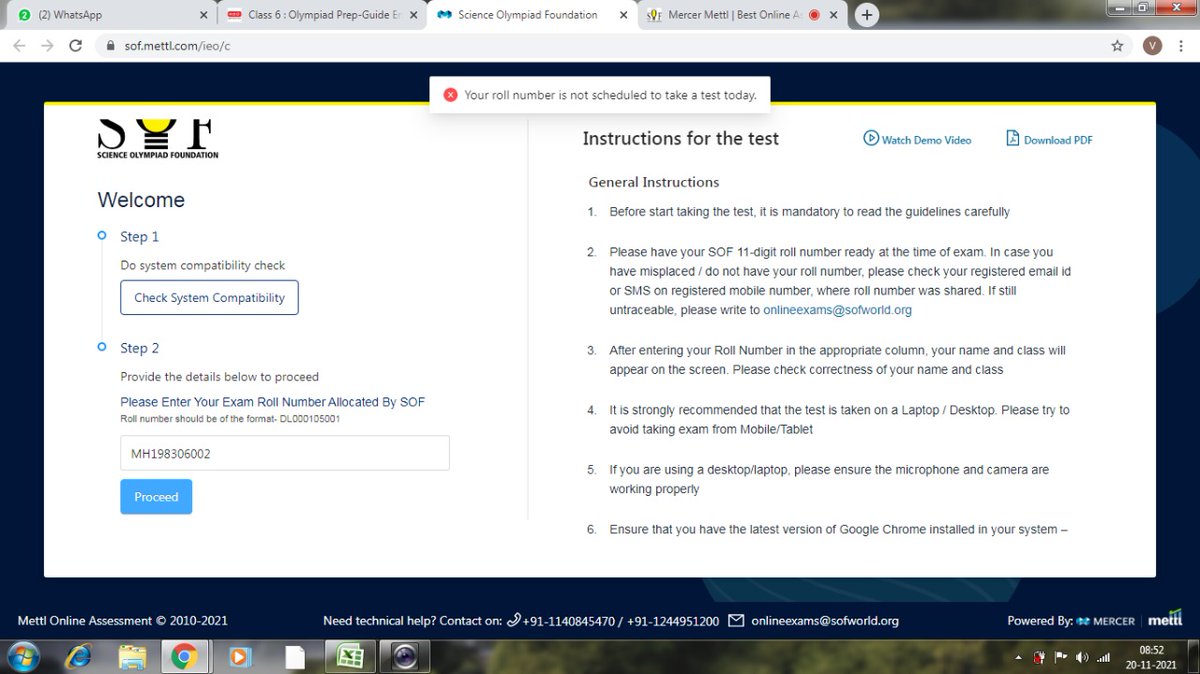Launch Internet Explorer from the taskbar
This screenshot has width=1200, height=674.
[78, 657]
